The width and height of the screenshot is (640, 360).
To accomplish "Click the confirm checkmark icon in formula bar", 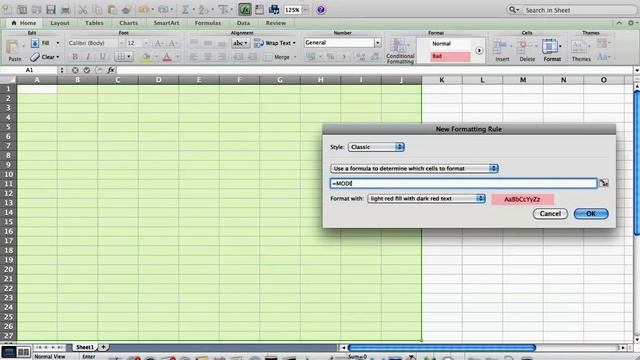I will click(87, 70).
